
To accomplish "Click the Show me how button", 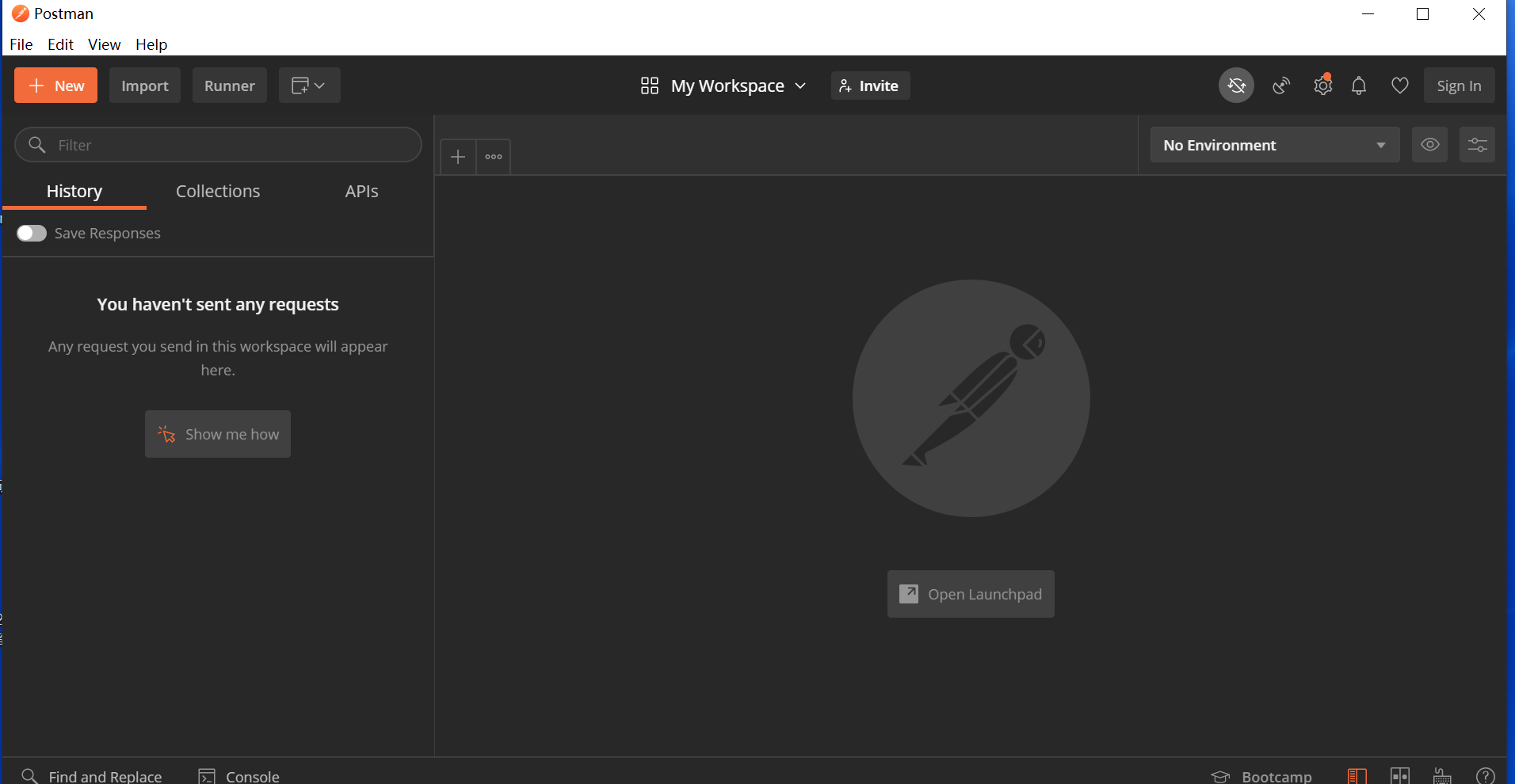I will pos(218,434).
